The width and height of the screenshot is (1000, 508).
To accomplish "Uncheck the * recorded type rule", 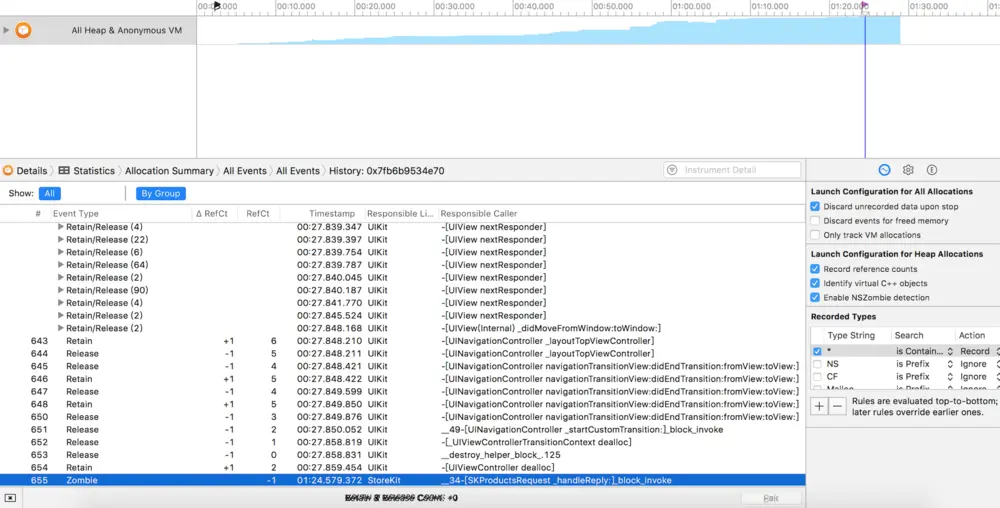I will point(817,351).
